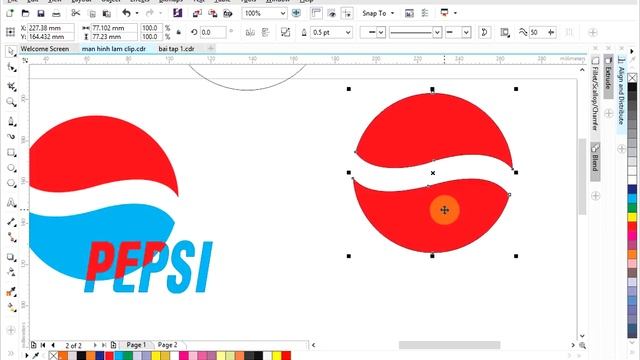Select the Color Eyedropper tool

11,291
